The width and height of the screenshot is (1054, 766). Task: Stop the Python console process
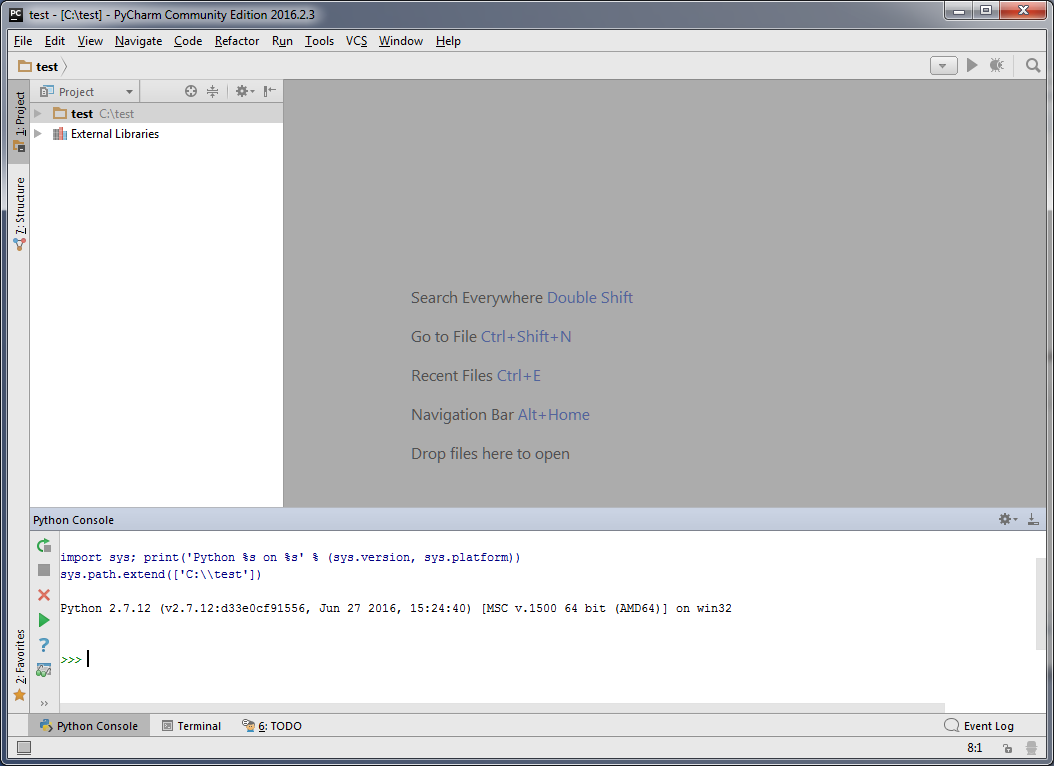(44, 570)
